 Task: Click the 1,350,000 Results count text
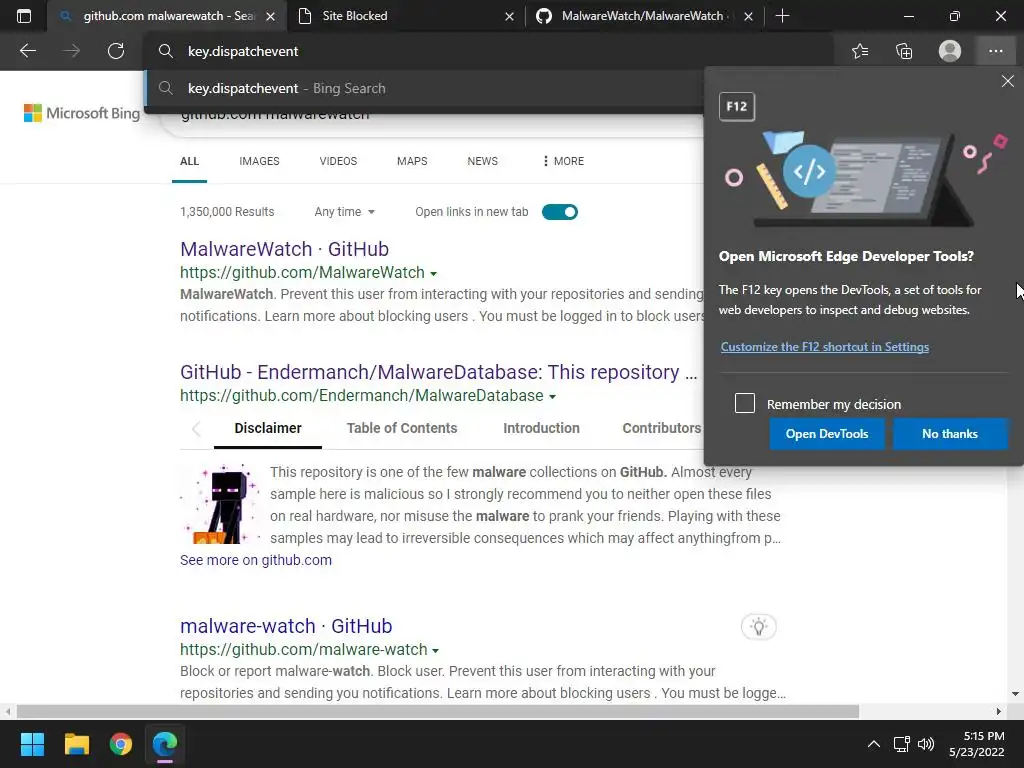point(227,212)
